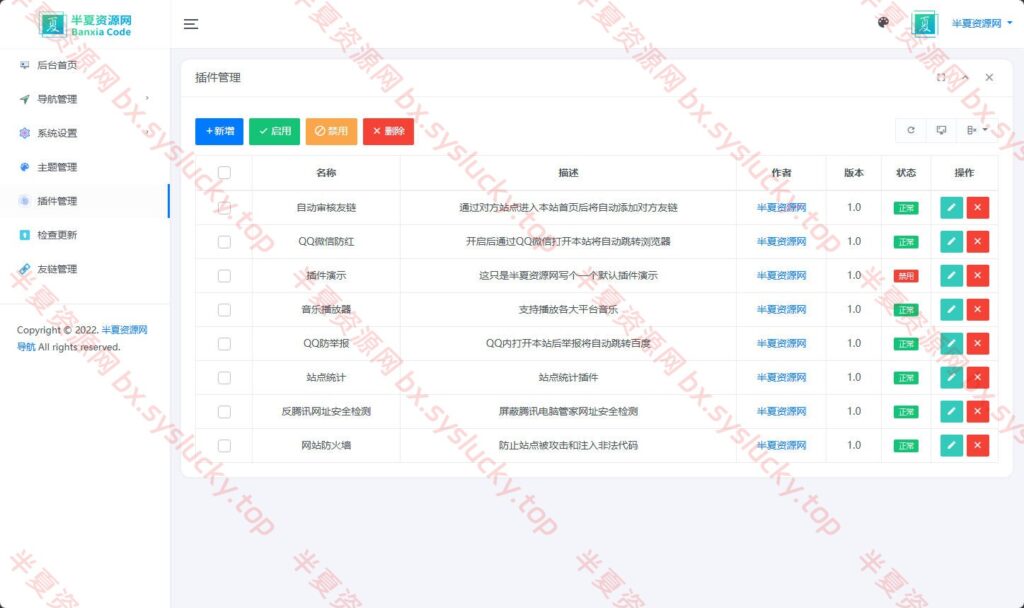
Task: Open the 半夏资源网 user dropdown
Action: 982,24
